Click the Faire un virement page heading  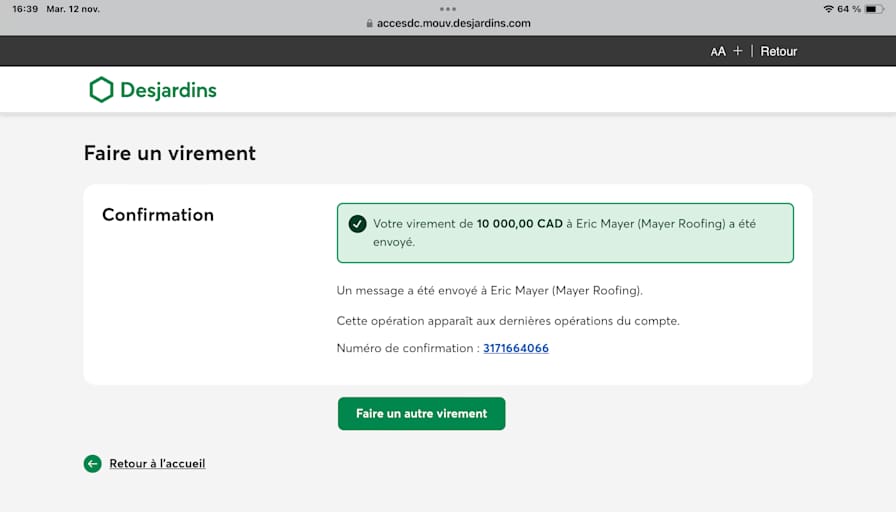170,153
